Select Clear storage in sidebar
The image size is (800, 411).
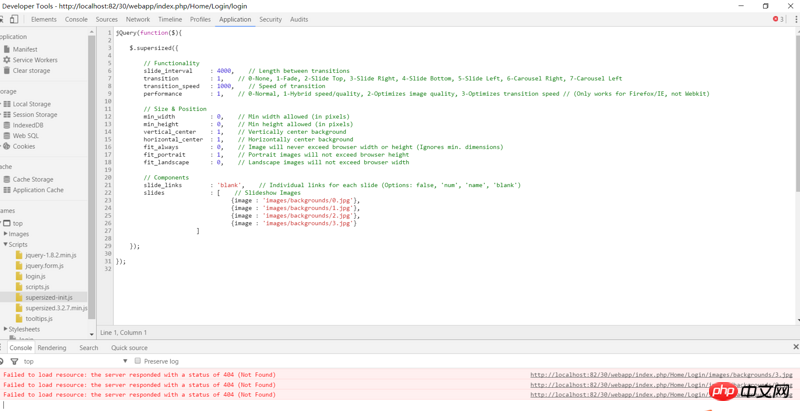click(31, 71)
